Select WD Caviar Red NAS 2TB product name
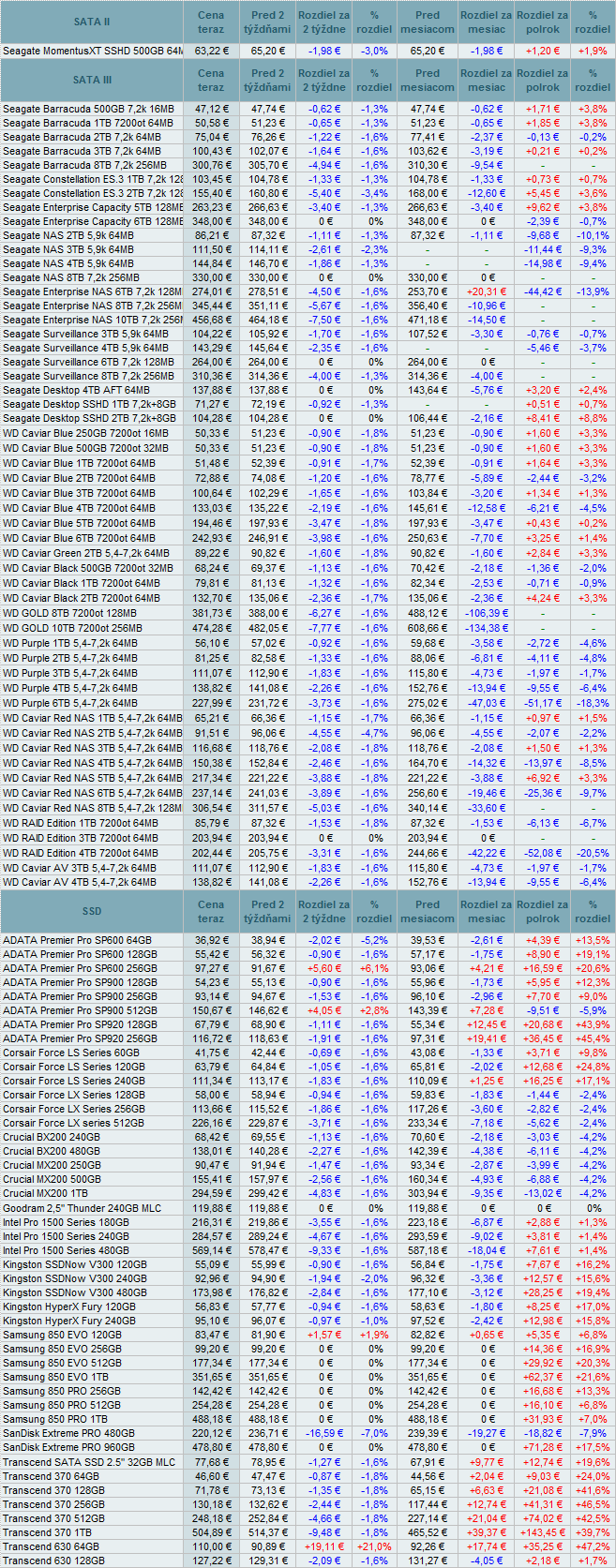The height and width of the screenshot is (1568, 616). coord(92,733)
